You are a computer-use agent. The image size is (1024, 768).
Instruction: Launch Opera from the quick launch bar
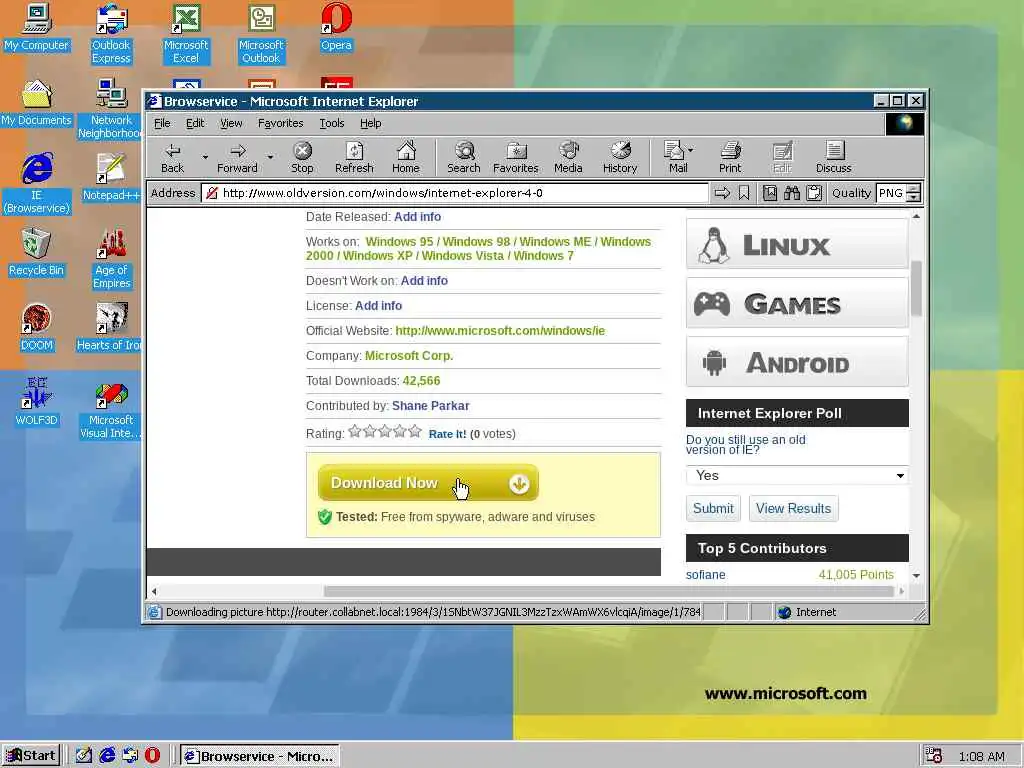coord(152,756)
